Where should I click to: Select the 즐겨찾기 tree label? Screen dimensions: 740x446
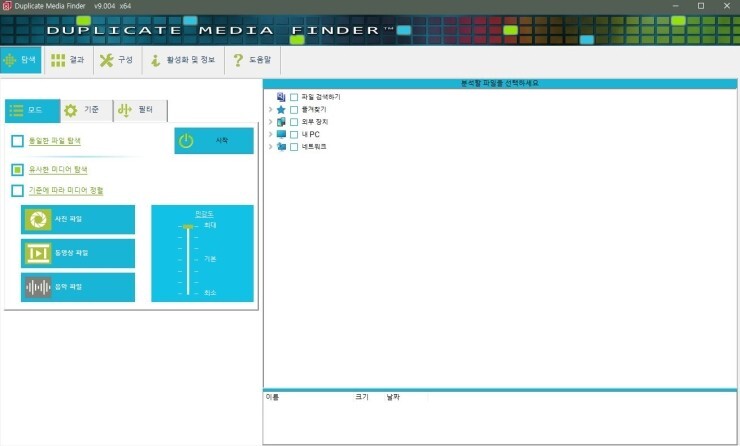point(314,109)
